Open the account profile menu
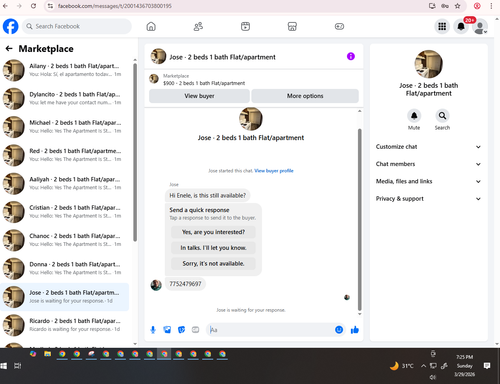Viewport: 500px width, 384px height. [x=480, y=27]
